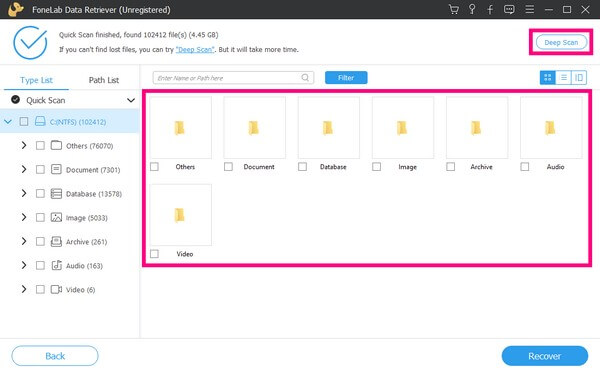Viewport: 600px width, 377px height.
Task: Check the Database (13578) tree checkbox
Action: coord(40,193)
